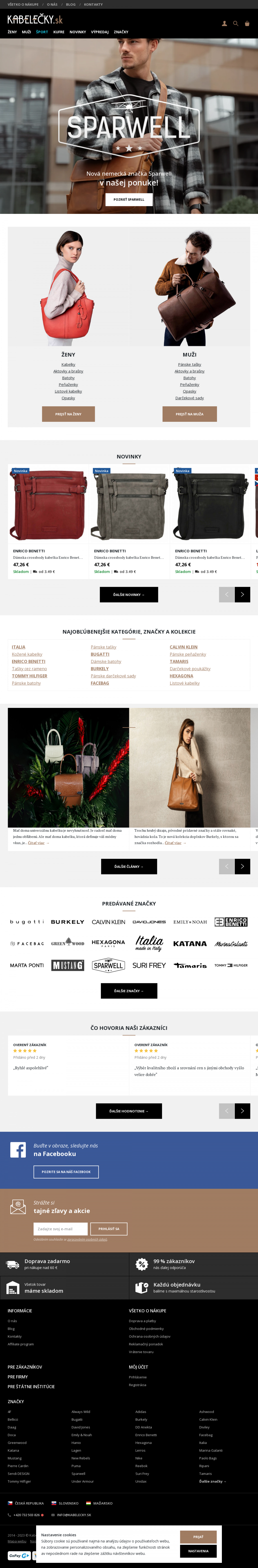
Task: Click the Sparwell brand logo tile
Action: (x=108, y=965)
